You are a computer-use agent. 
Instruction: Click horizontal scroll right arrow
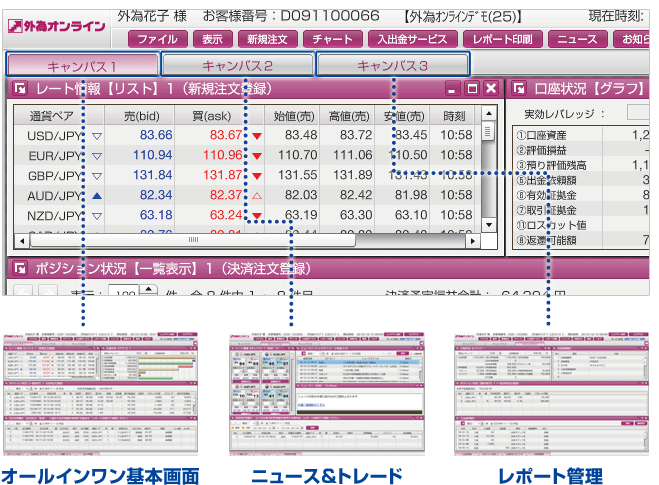click(473, 241)
